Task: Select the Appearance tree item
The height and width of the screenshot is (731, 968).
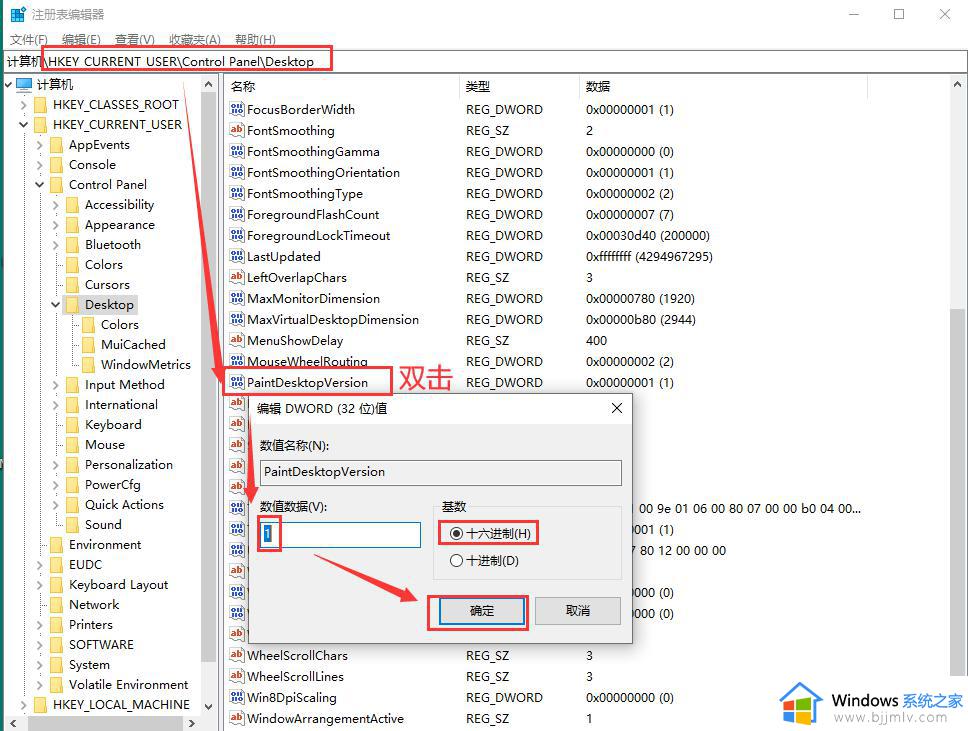Action: click(120, 225)
